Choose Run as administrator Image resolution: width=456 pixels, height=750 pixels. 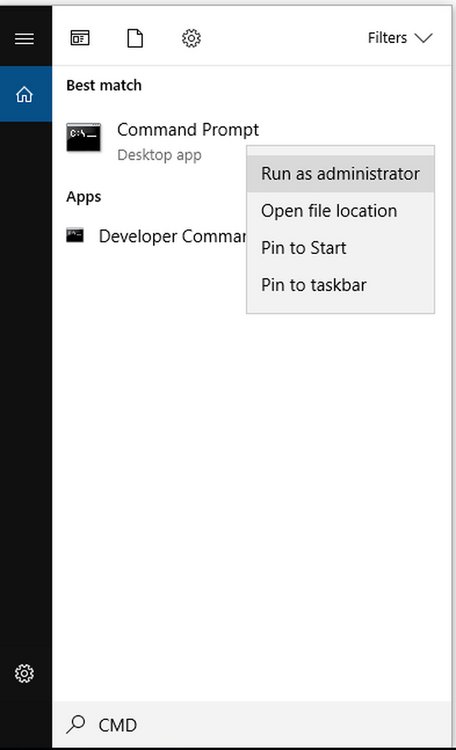click(340, 174)
